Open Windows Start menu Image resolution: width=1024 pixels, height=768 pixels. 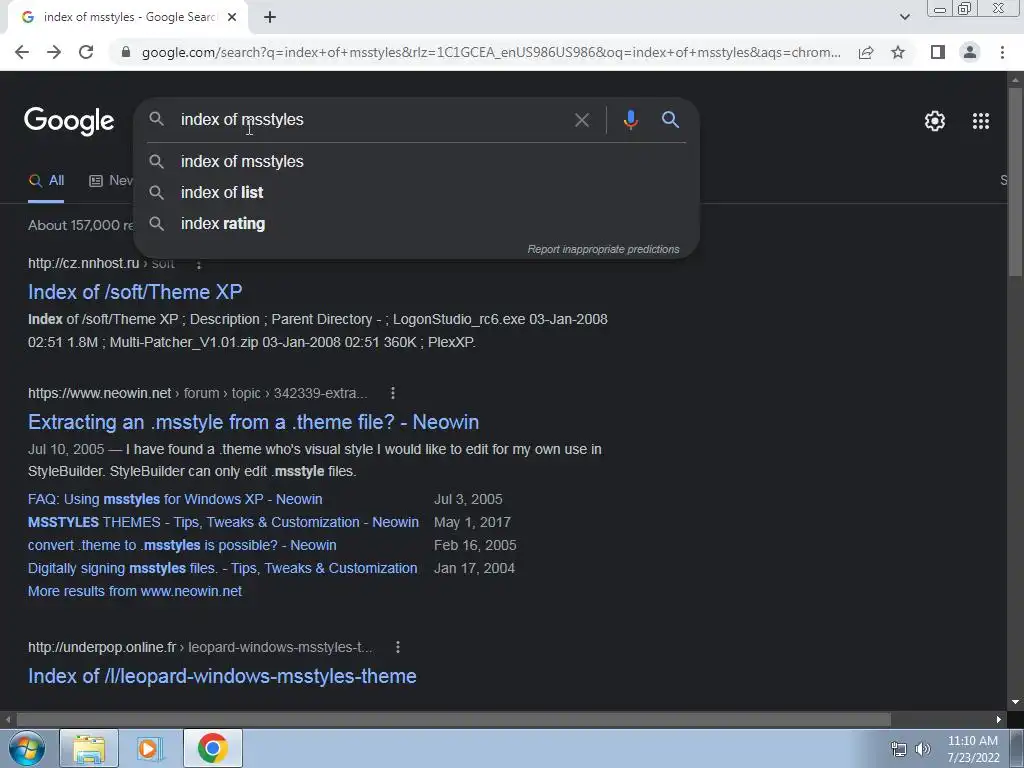click(x=27, y=748)
